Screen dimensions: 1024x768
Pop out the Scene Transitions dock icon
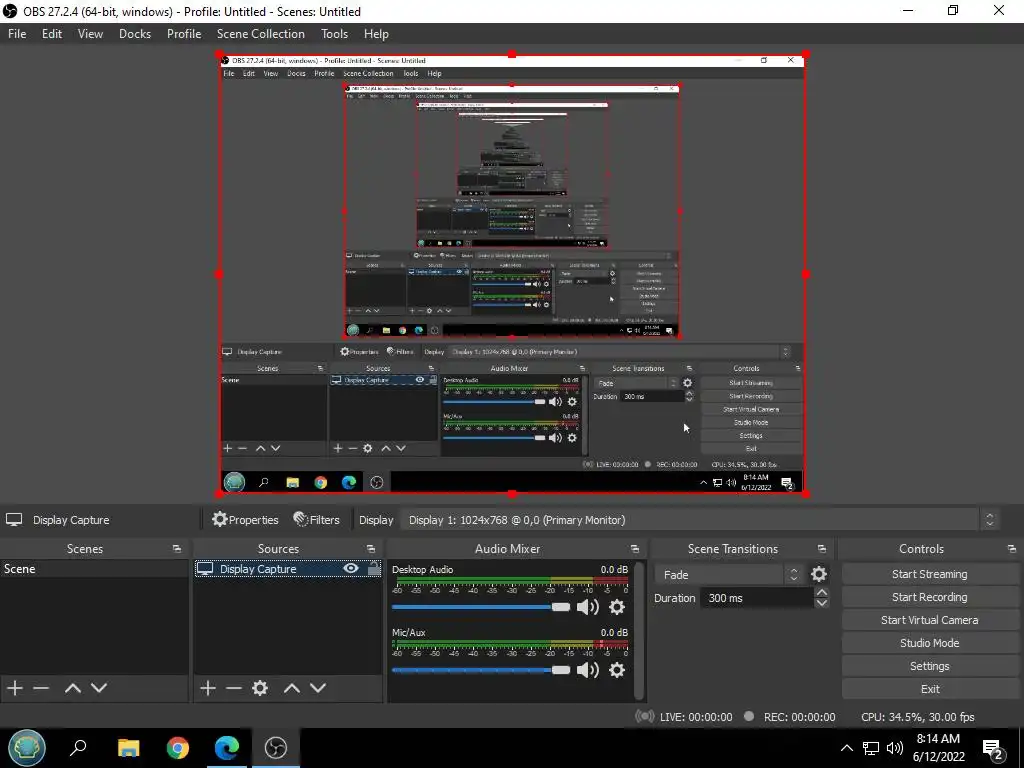click(x=822, y=549)
